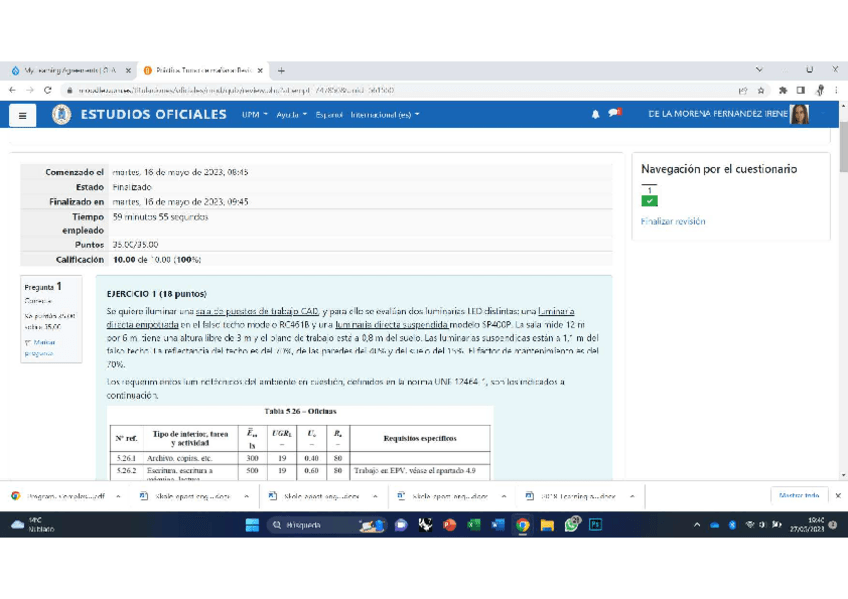
Task: Click the notifications bell icon
Action: [596, 114]
